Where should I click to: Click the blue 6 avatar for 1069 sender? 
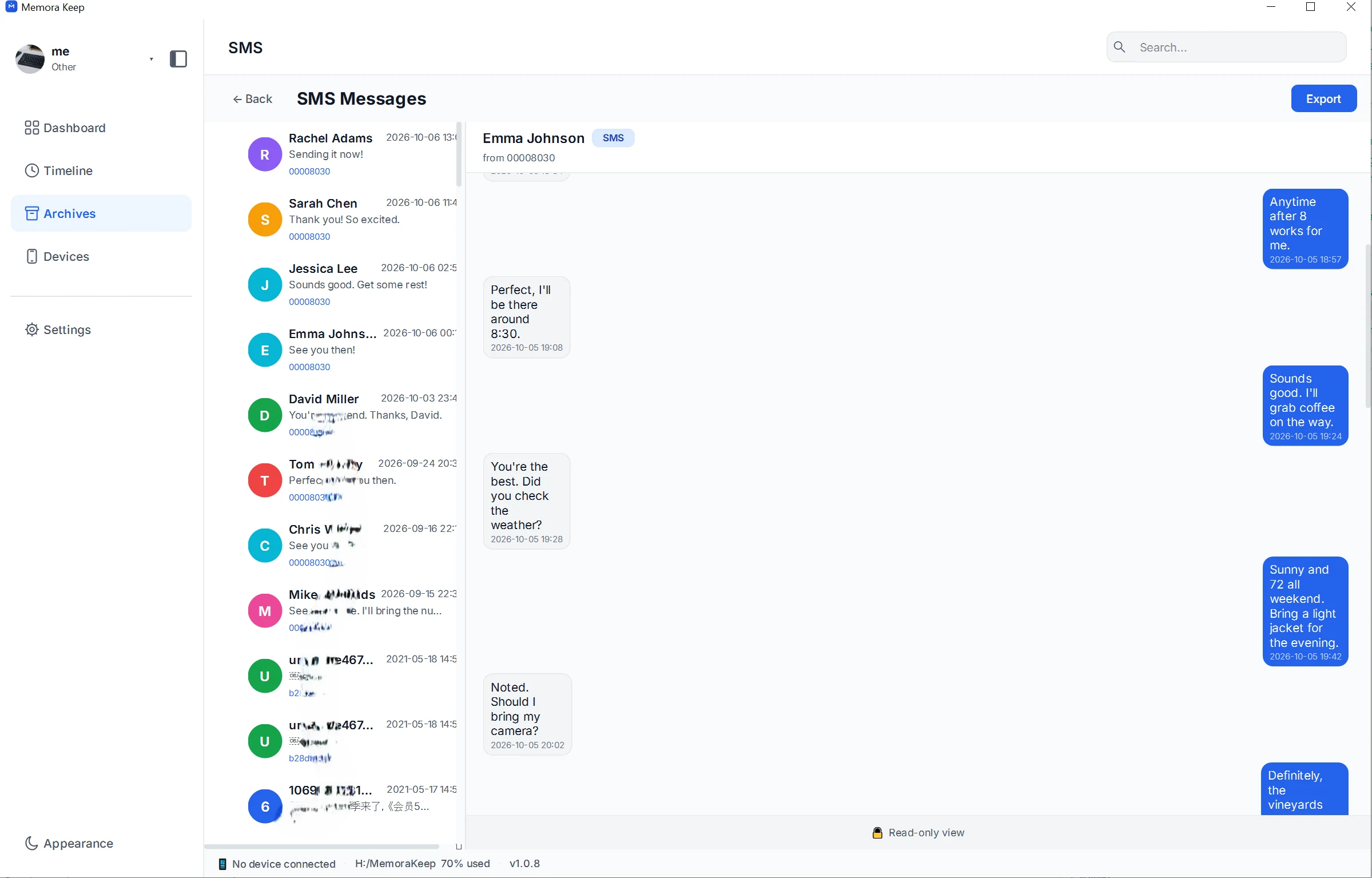[265, 807]
